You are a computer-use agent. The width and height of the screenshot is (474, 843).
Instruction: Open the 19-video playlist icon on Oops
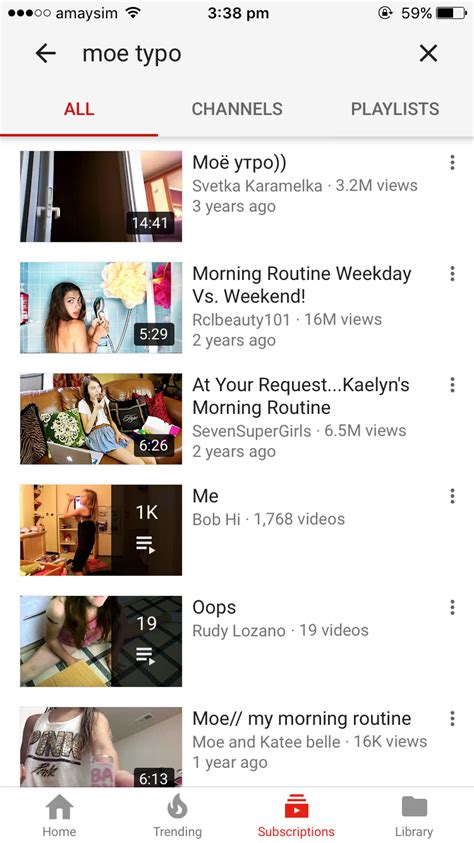tap(146, 656)
